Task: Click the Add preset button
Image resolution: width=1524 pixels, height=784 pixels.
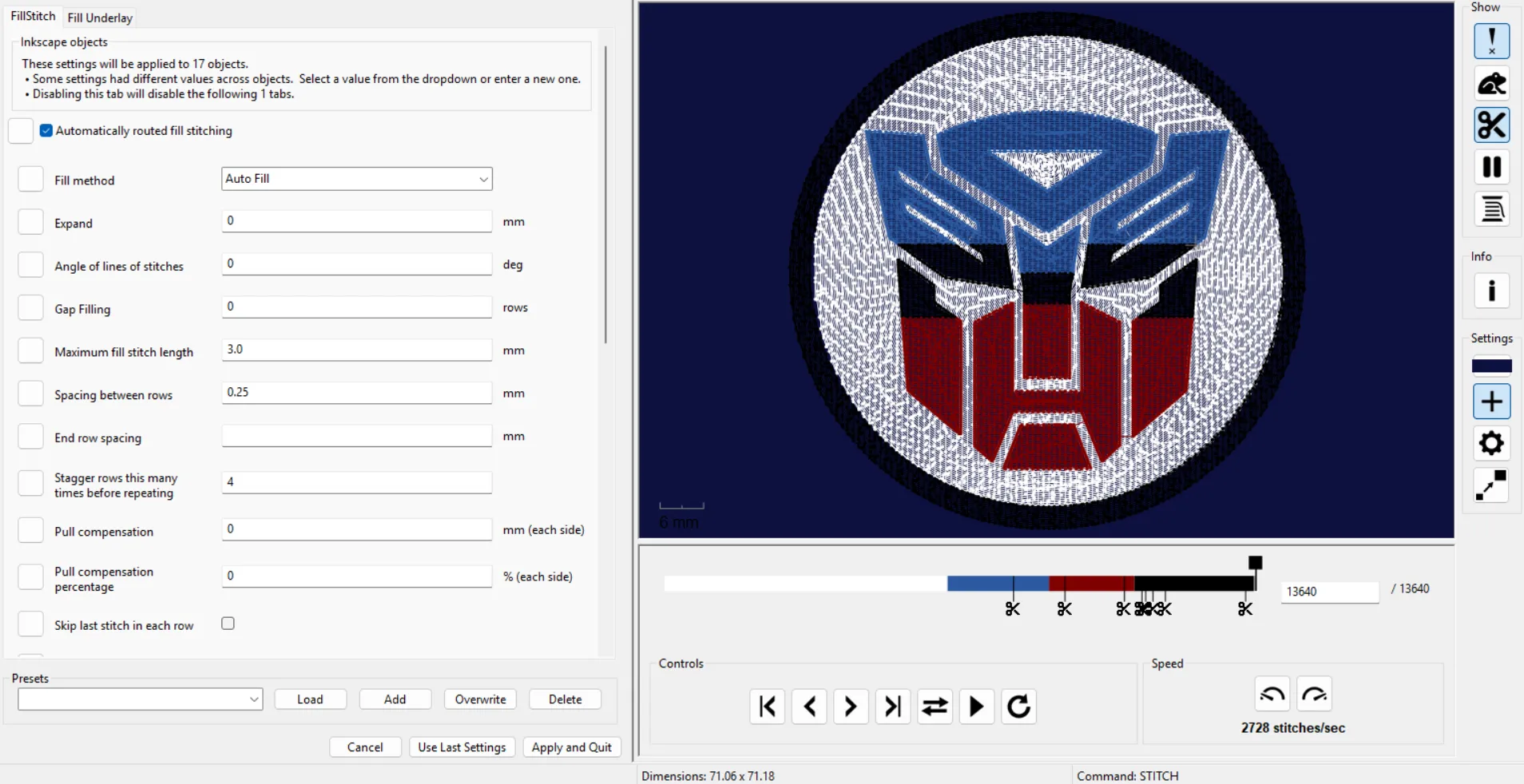Action: [x=395, y=699]
